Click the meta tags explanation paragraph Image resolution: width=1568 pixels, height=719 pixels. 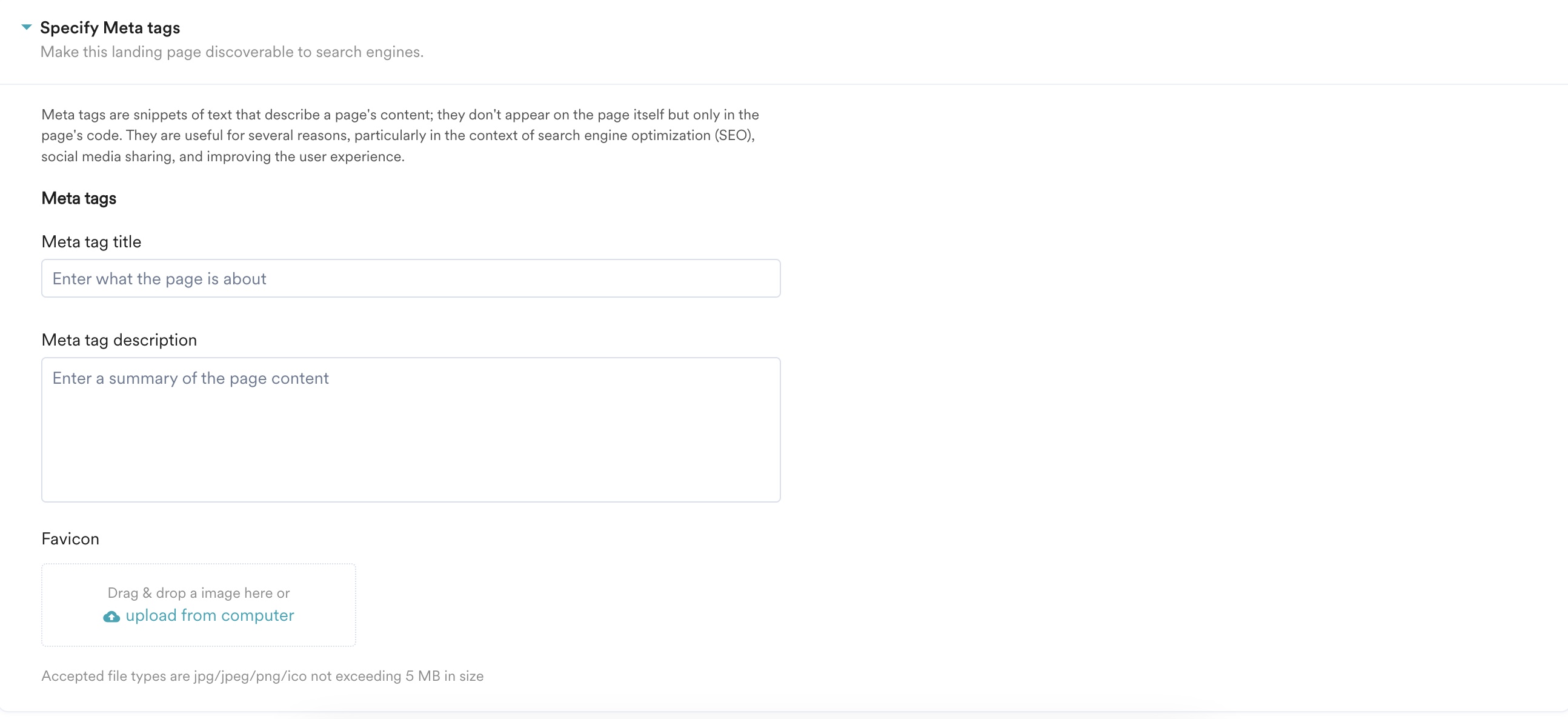click(x=400, y=135)
